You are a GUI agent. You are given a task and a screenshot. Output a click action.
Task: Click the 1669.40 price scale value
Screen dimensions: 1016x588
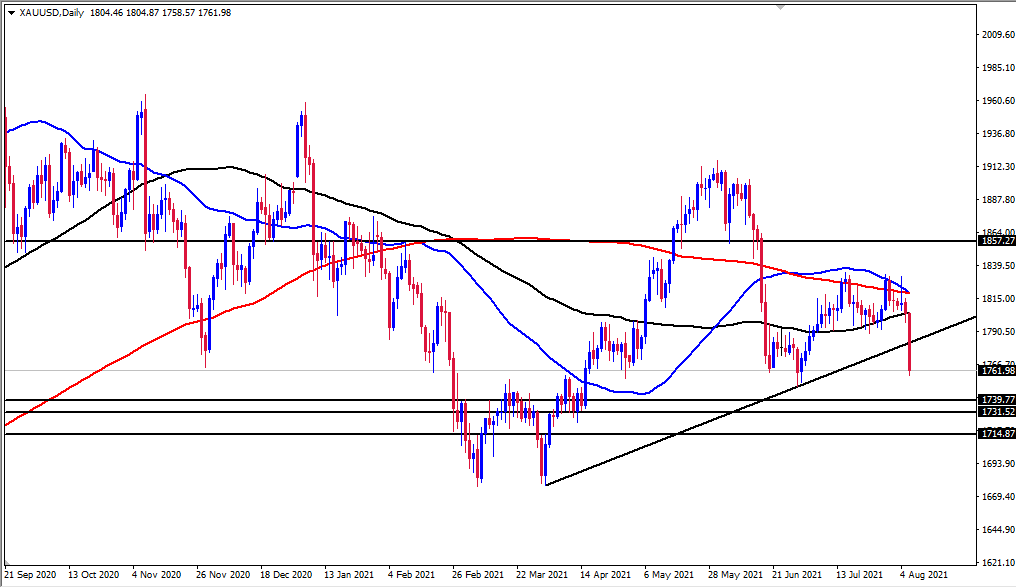pyautogui.click(x=999, y=497)
